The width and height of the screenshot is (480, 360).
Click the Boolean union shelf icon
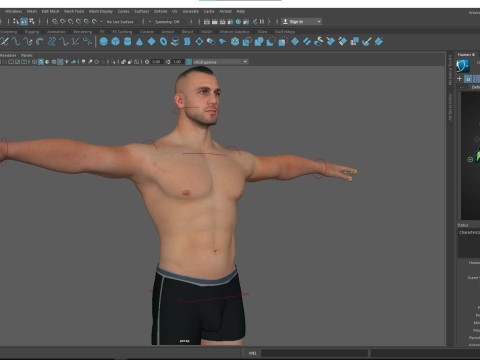(259, 42)
